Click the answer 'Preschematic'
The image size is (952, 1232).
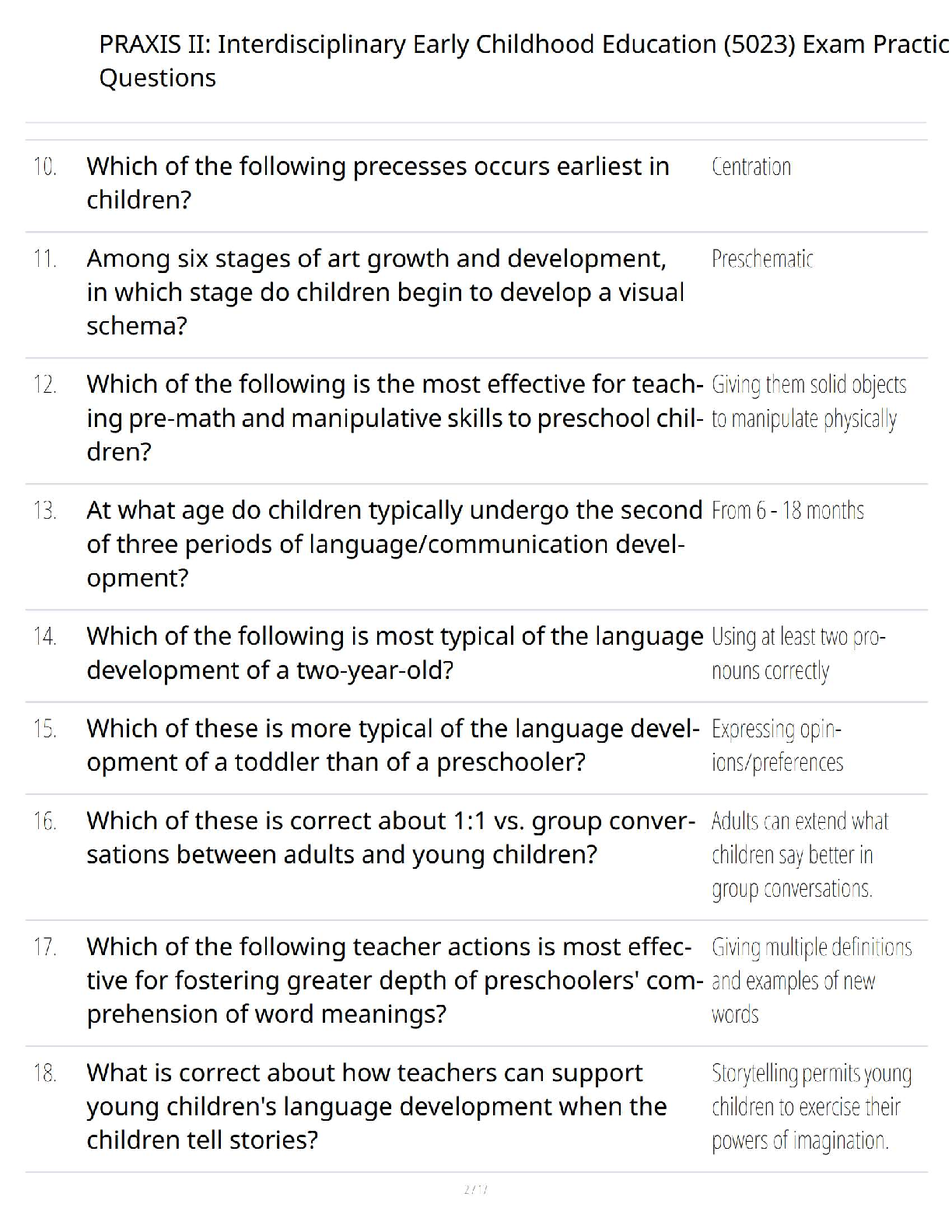(x=762, y=258)
